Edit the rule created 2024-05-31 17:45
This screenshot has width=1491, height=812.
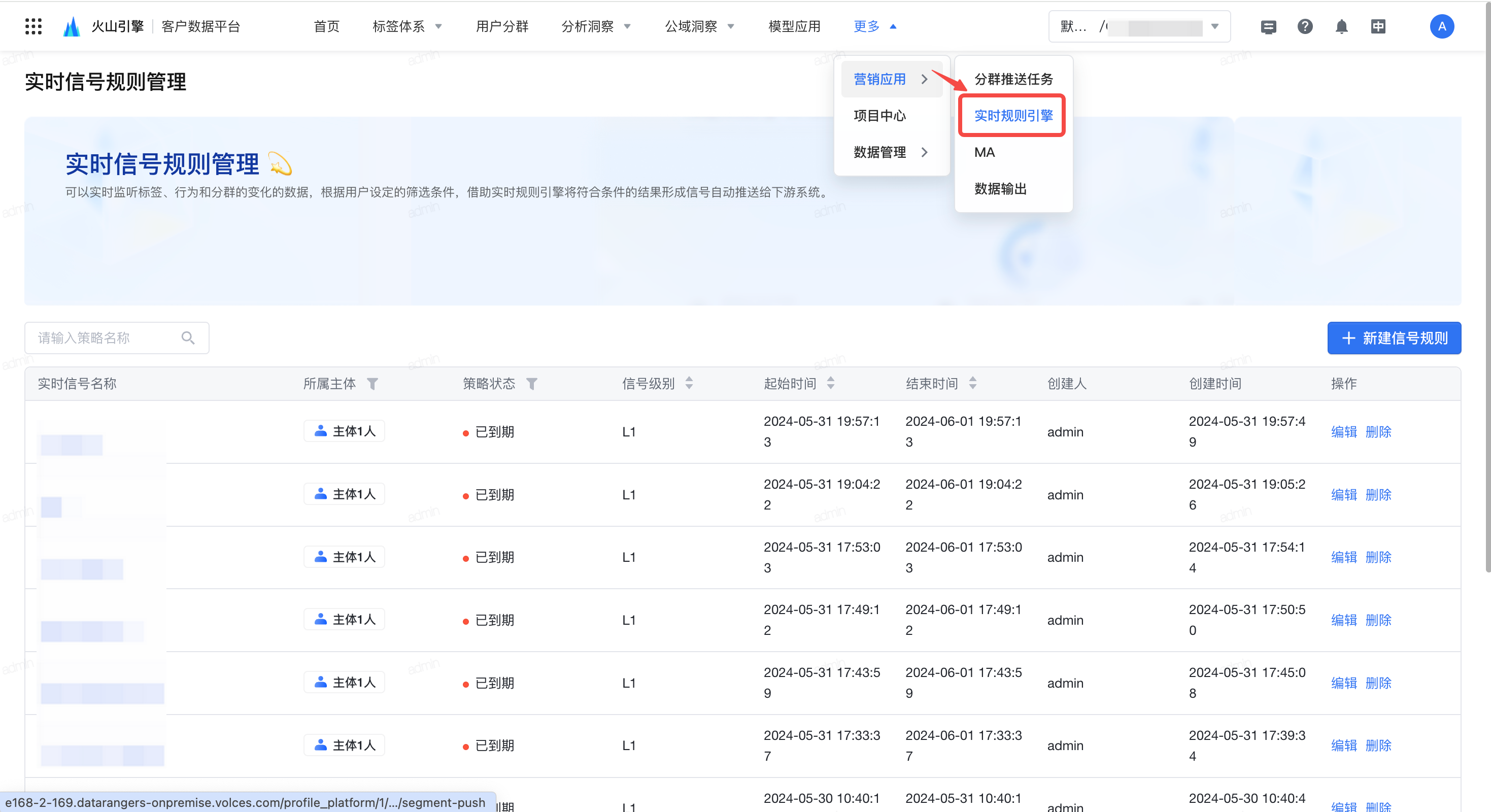point(1343,683)
